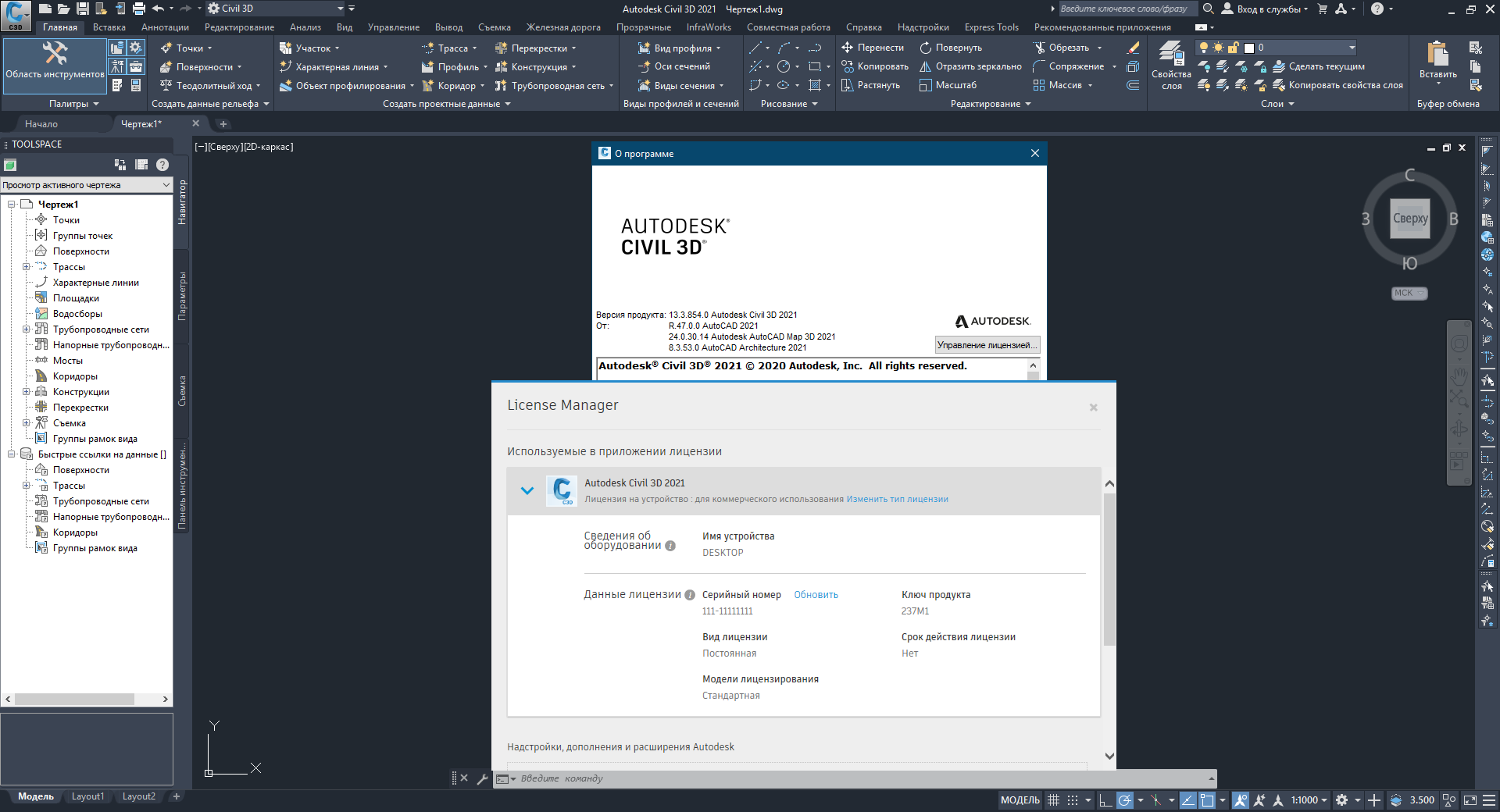
Task: Open the Просмотр активного чертежа dropdown
Action: coord(86,185)
